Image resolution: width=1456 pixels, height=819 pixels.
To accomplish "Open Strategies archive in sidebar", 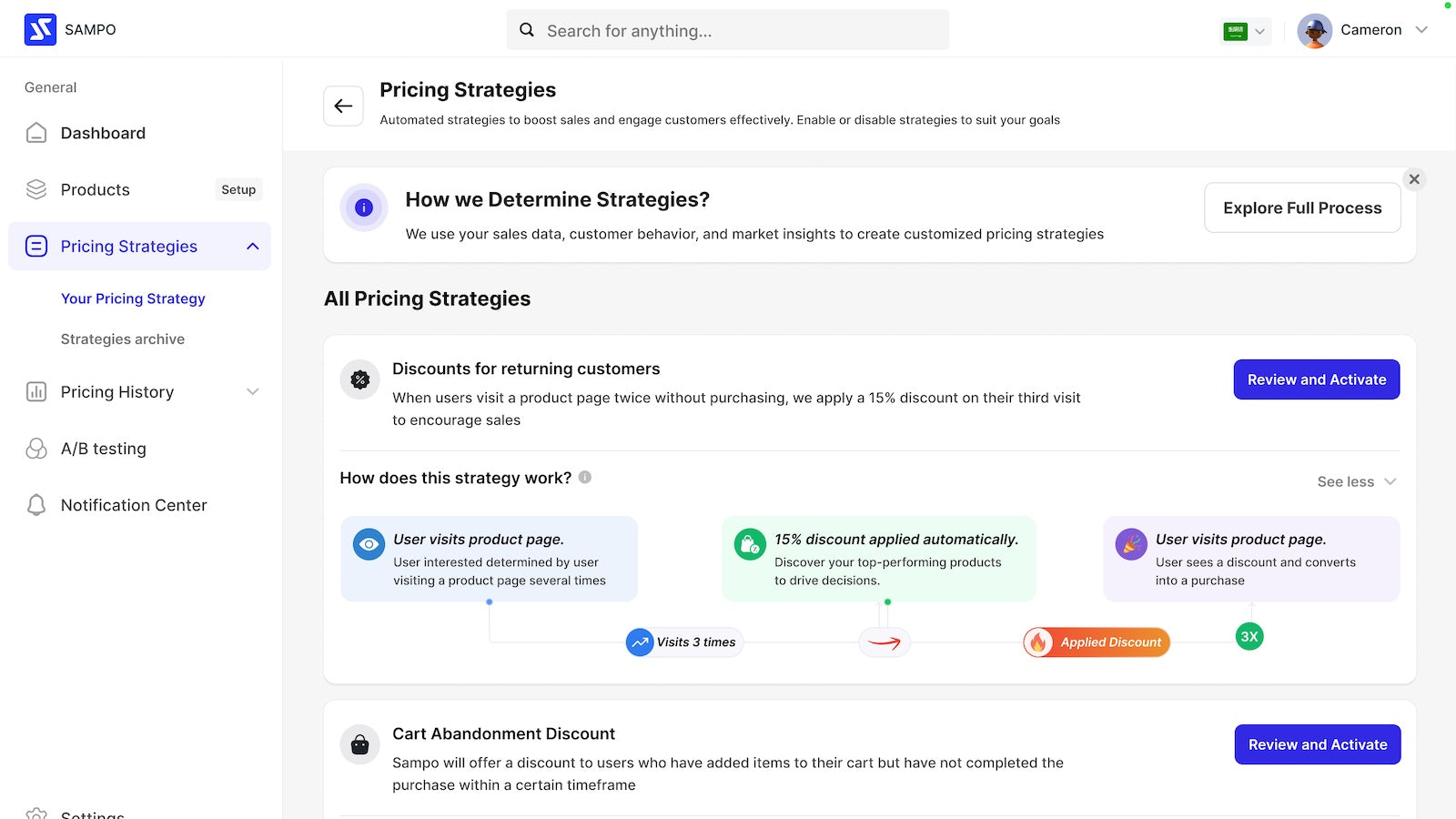I will pos(123,339).
